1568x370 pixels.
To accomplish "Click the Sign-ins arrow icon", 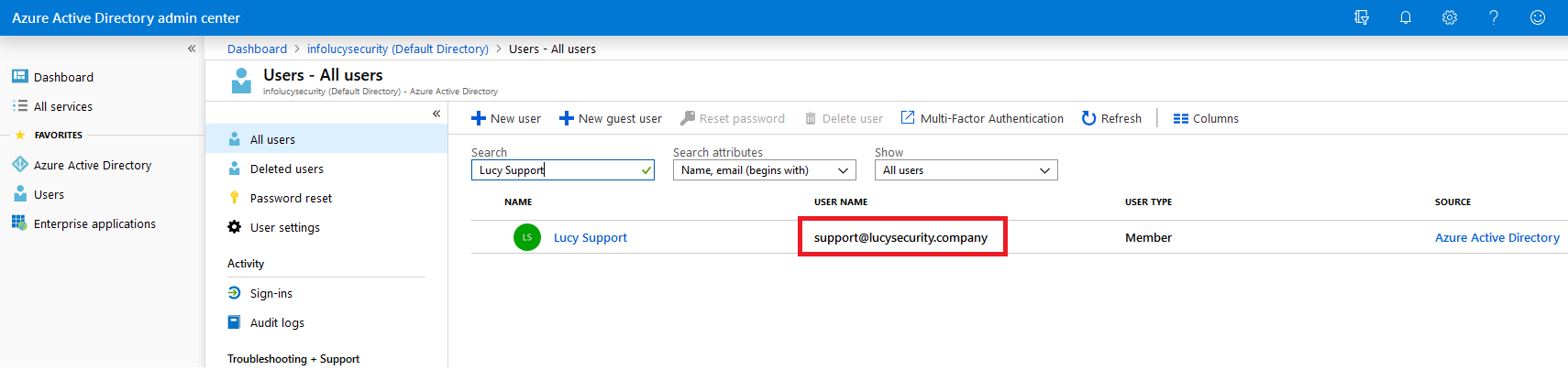I will [x=234, y=293].
